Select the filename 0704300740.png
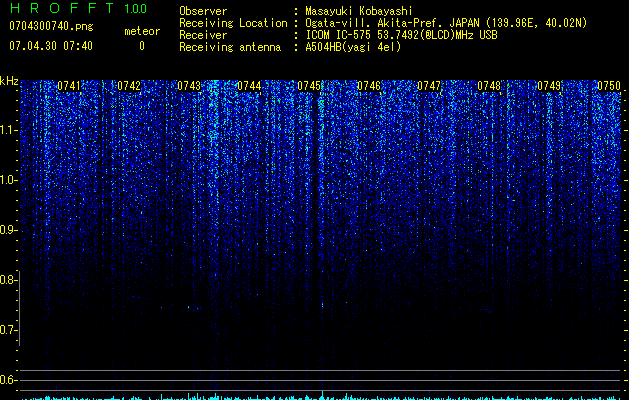Image resolution: width=629 pixels, height=400 pixels. pyautogui.click(x=51, y=26)
